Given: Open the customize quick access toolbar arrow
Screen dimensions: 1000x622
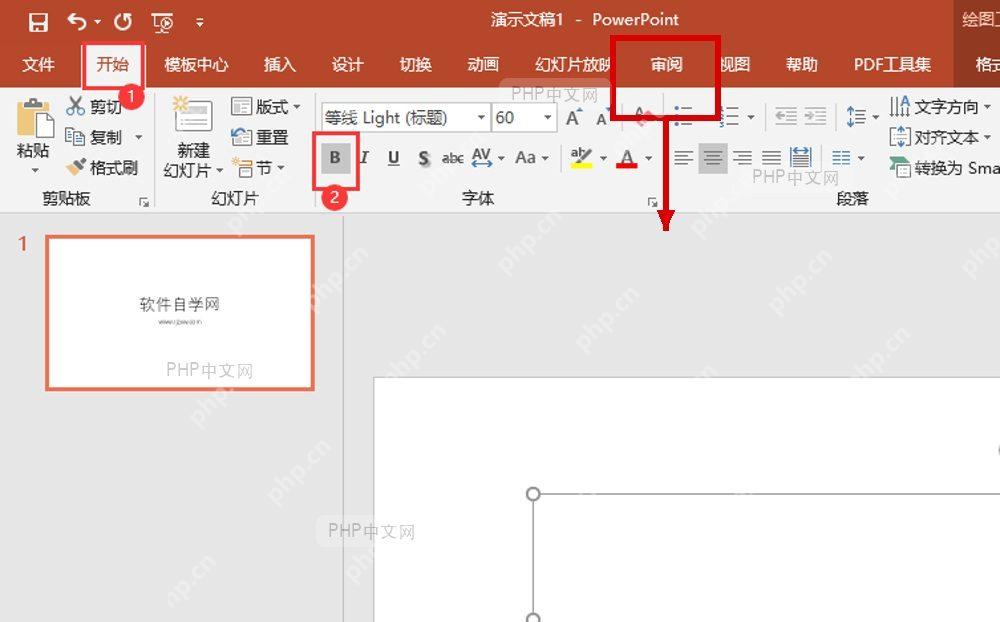Looking at the screenshot, I should click(x=200, y=23).
